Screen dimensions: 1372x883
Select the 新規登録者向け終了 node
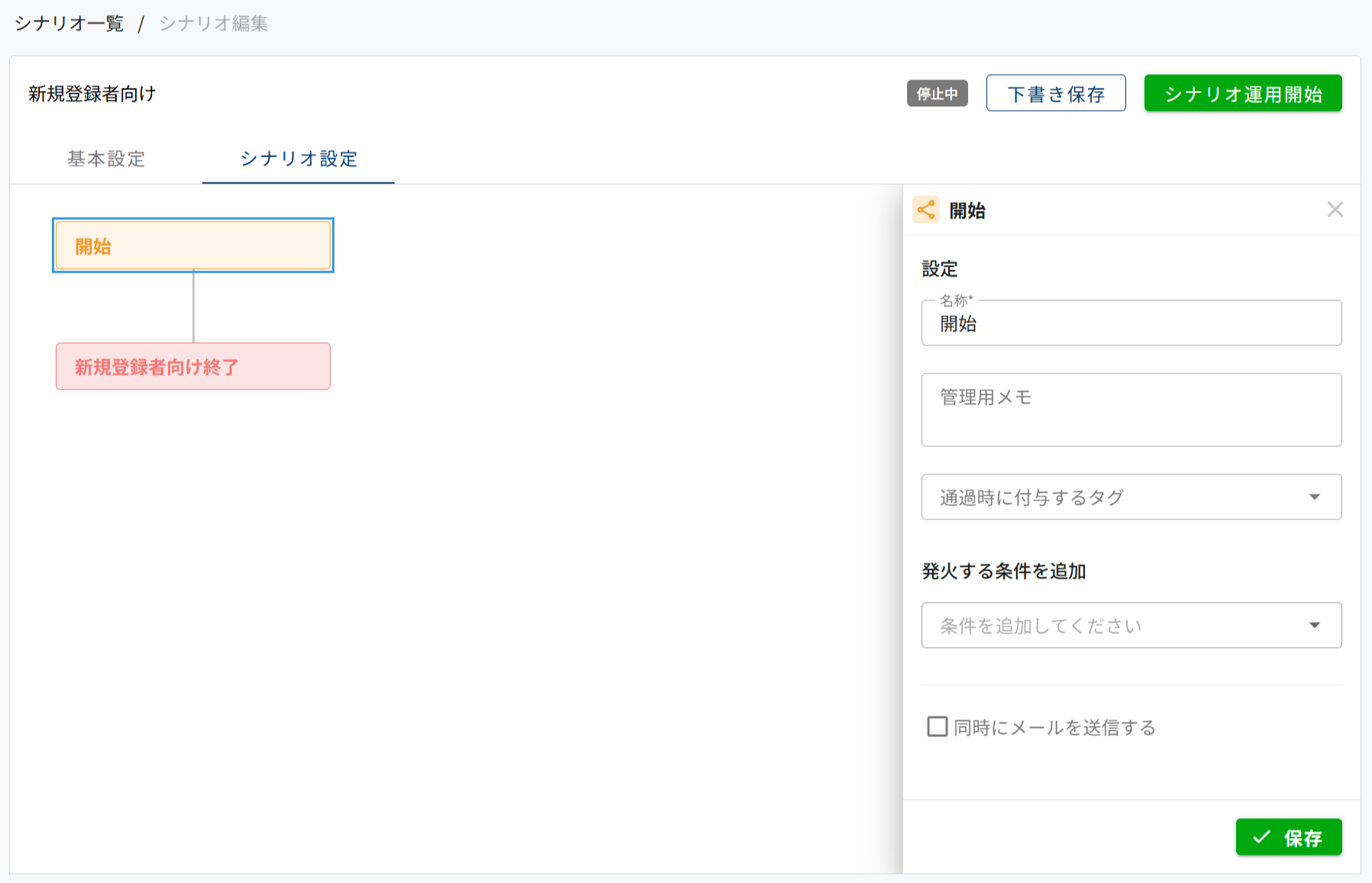tap(193, 367)
